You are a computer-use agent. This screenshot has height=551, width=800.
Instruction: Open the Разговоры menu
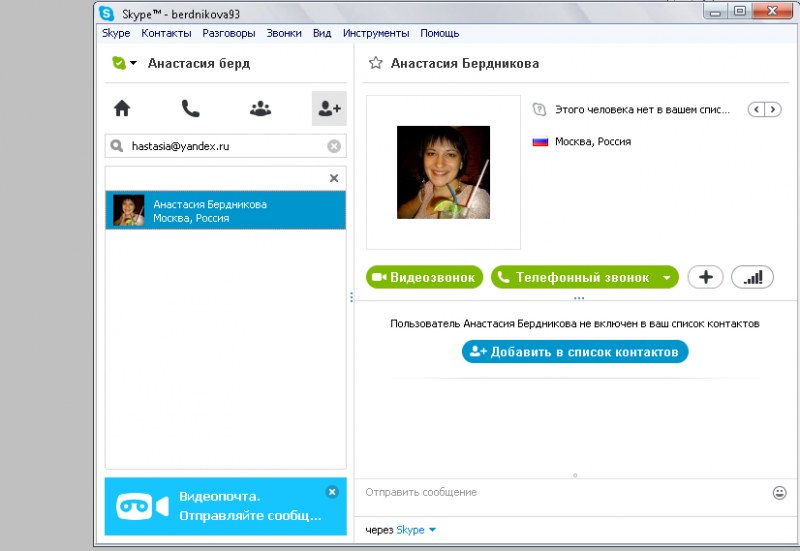[x=229, y=33]
